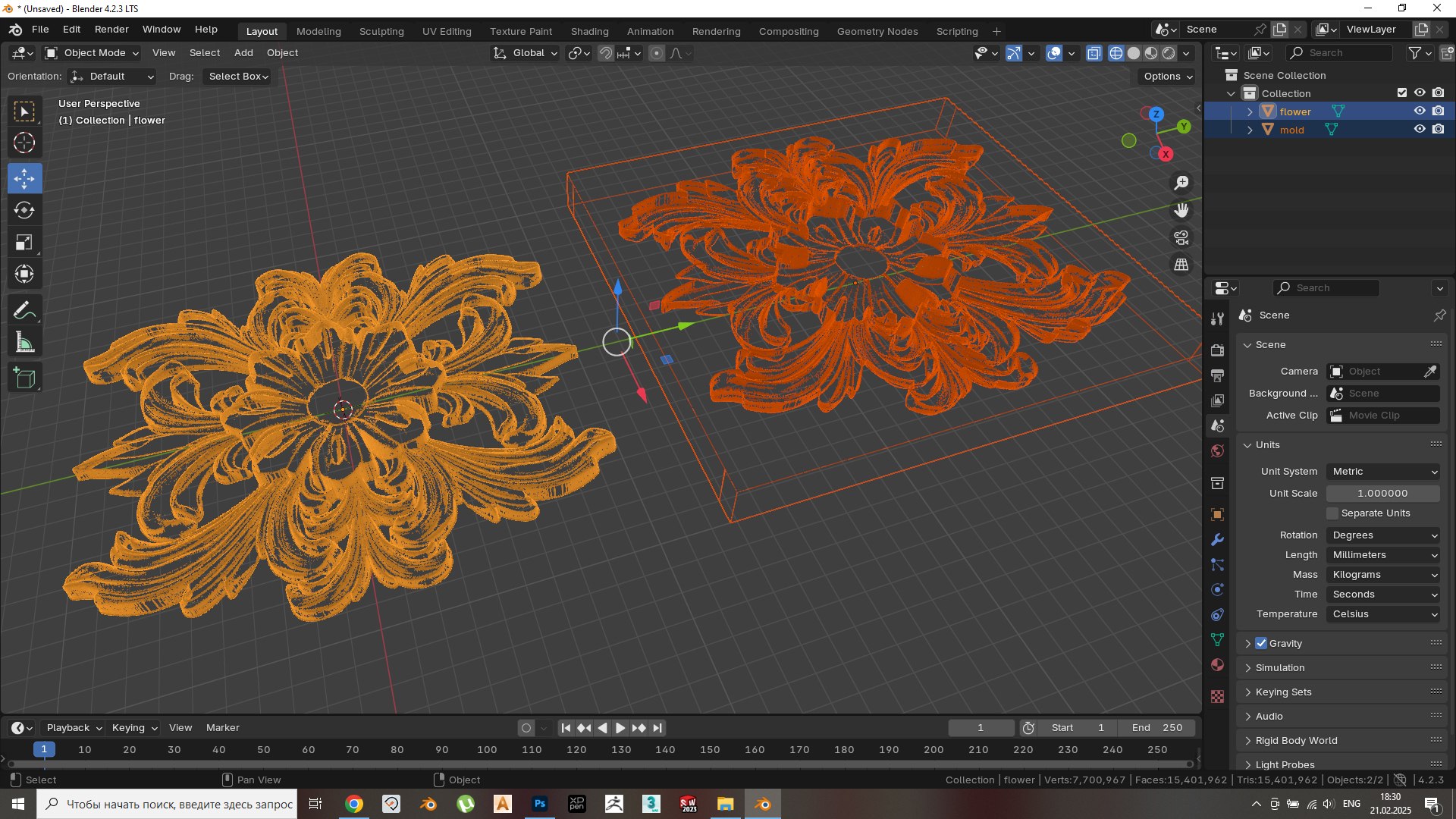Image resolution: width=1456 pixels, height=819 pixels.
Task: Enable the Separate Units checkbox
Action: click(x=1332, y=513)
